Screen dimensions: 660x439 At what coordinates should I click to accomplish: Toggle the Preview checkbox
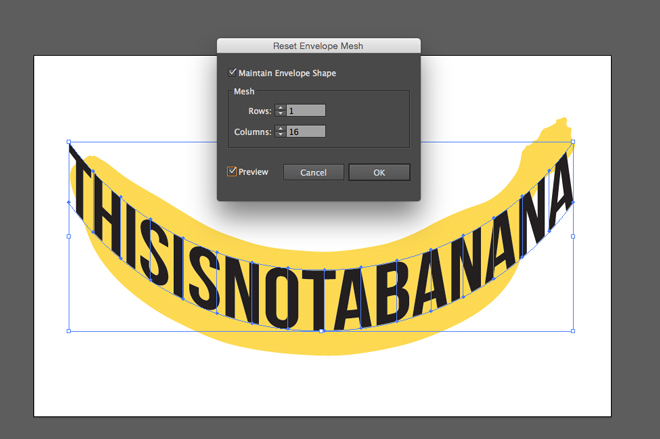tap(232, 171)
